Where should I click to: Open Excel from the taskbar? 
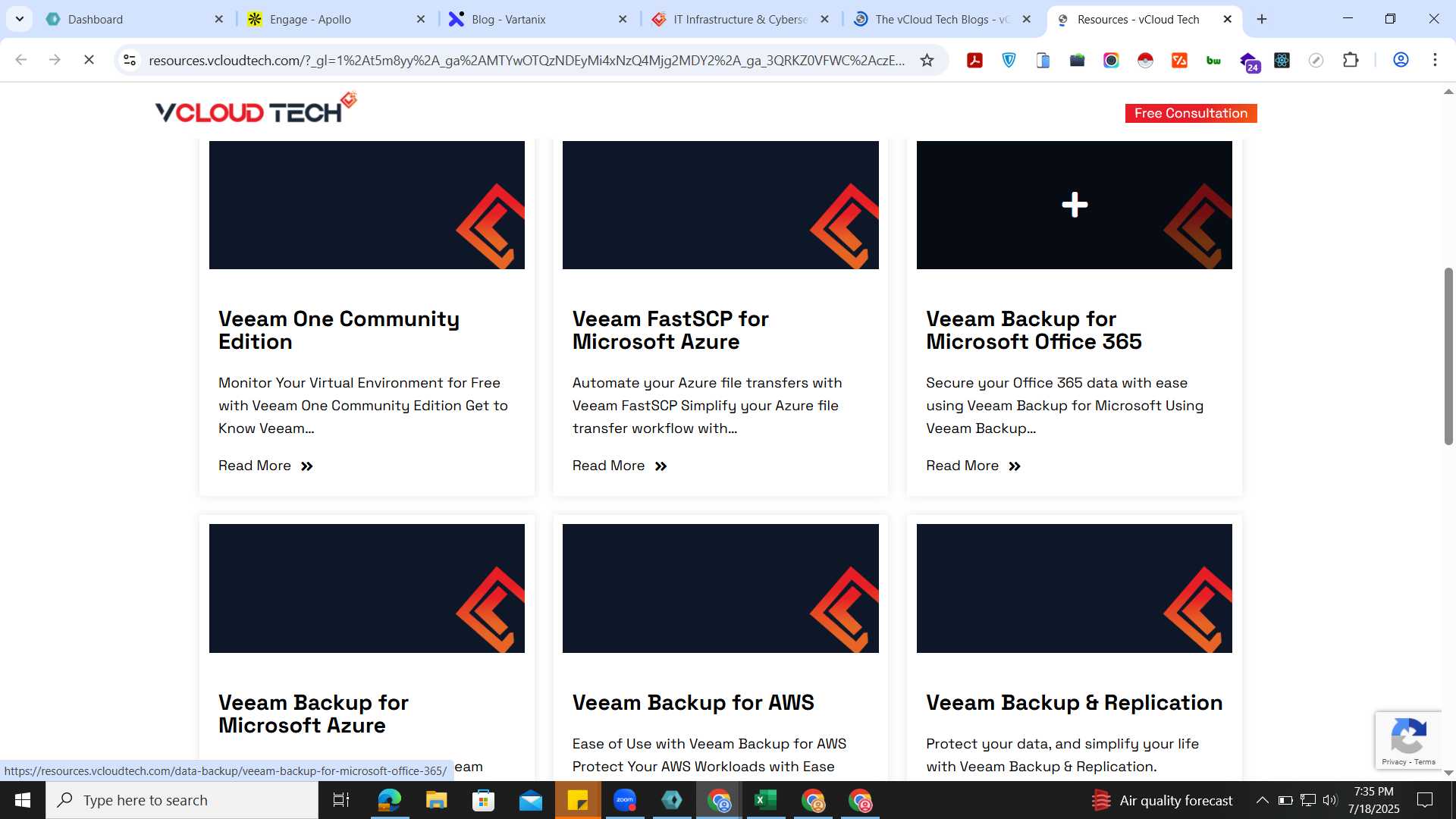point(766,800)
